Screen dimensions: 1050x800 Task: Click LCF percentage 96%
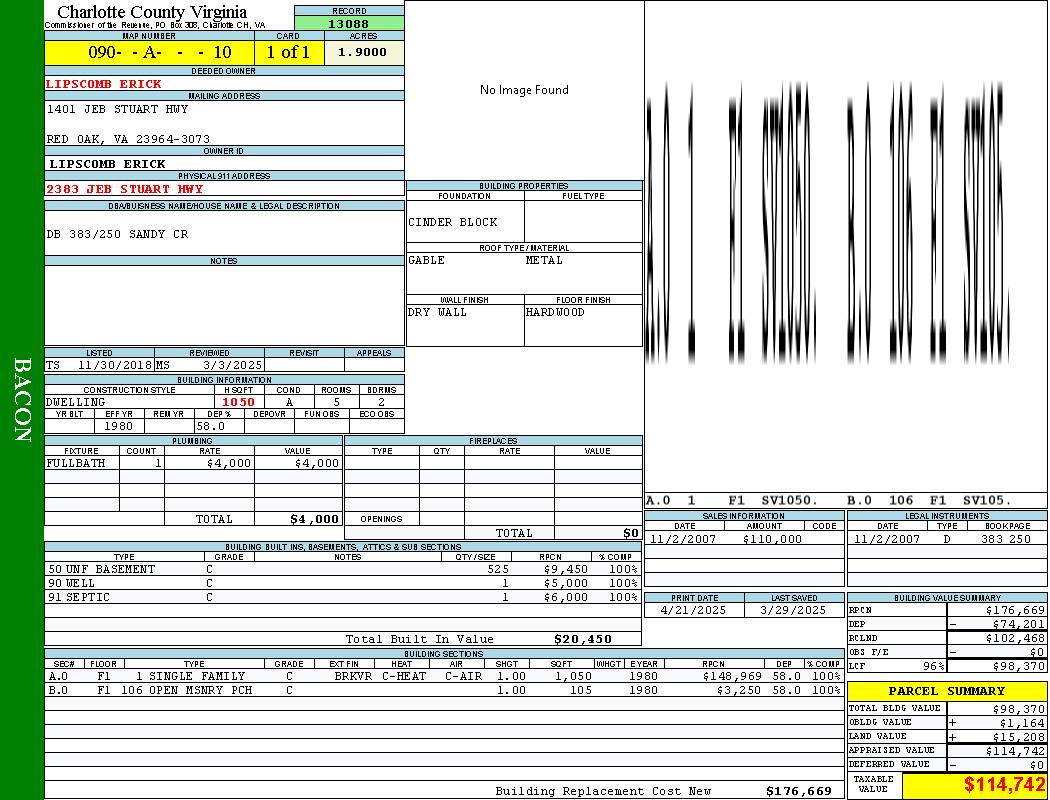pyautogui.click(x=933, y=667)
